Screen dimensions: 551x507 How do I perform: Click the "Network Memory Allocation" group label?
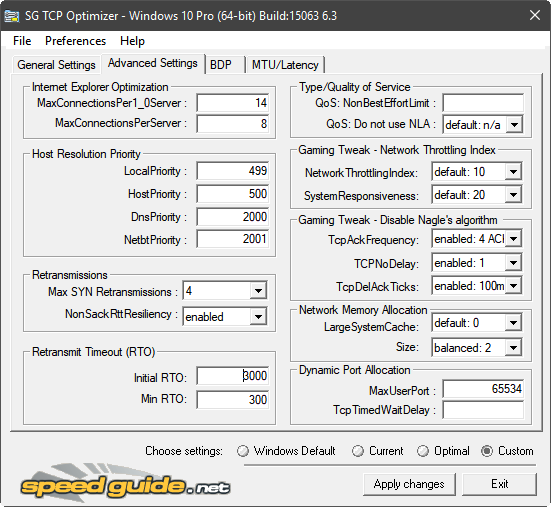point(363,310)
